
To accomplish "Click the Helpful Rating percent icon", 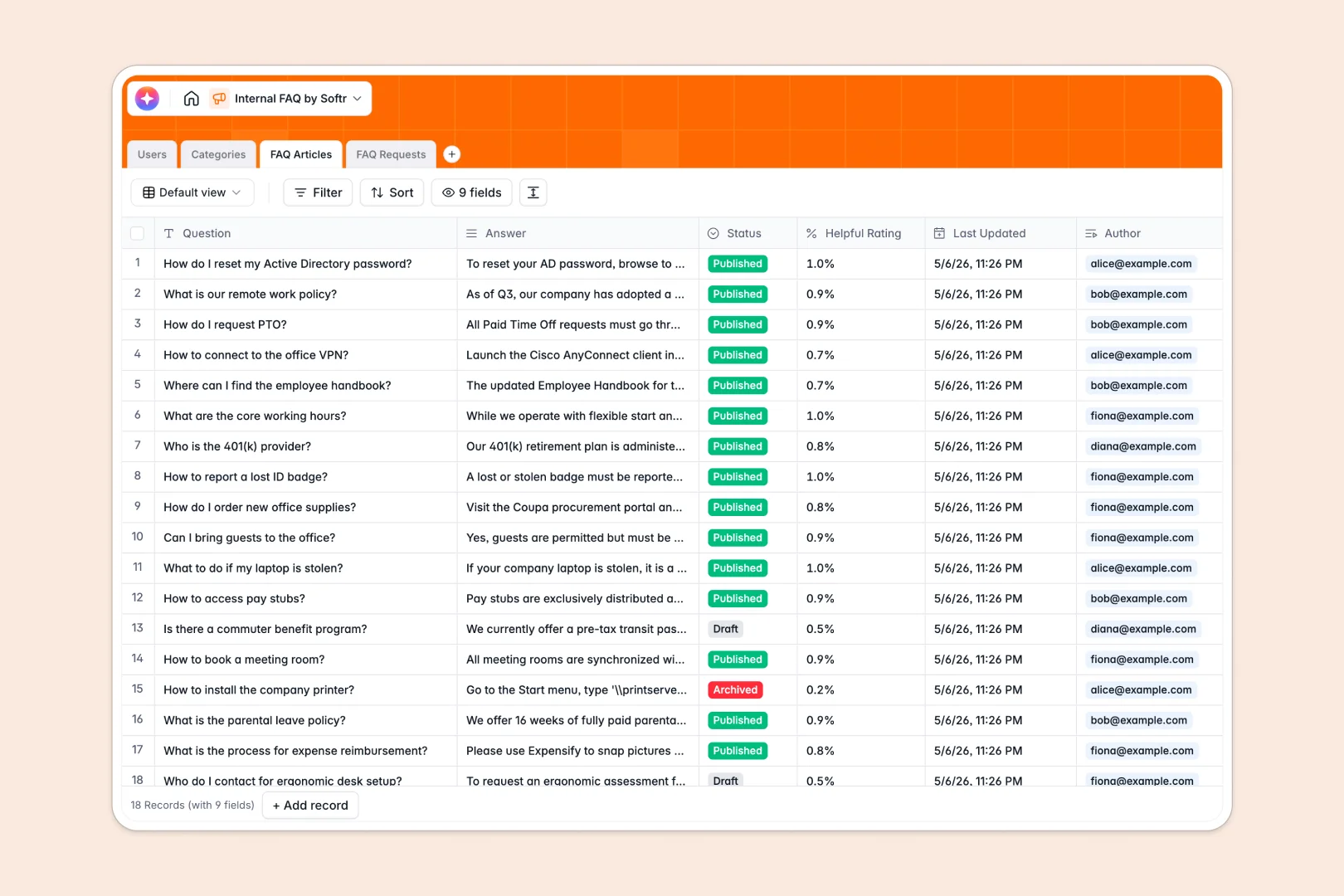I will click(x=811, y=234).
